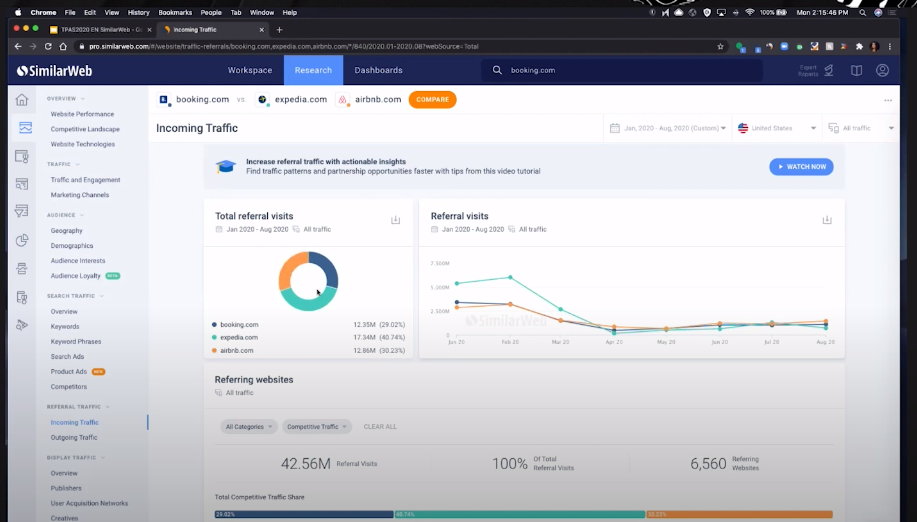Click the Clear All filters link

point(380,427)
